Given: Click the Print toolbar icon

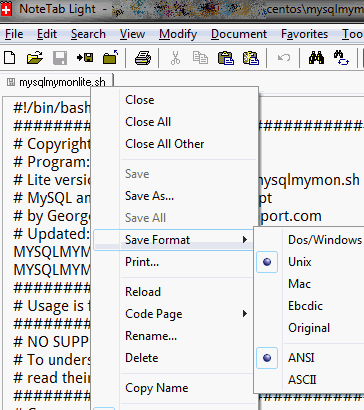Looking at the screenshot, I should point(143,58).
